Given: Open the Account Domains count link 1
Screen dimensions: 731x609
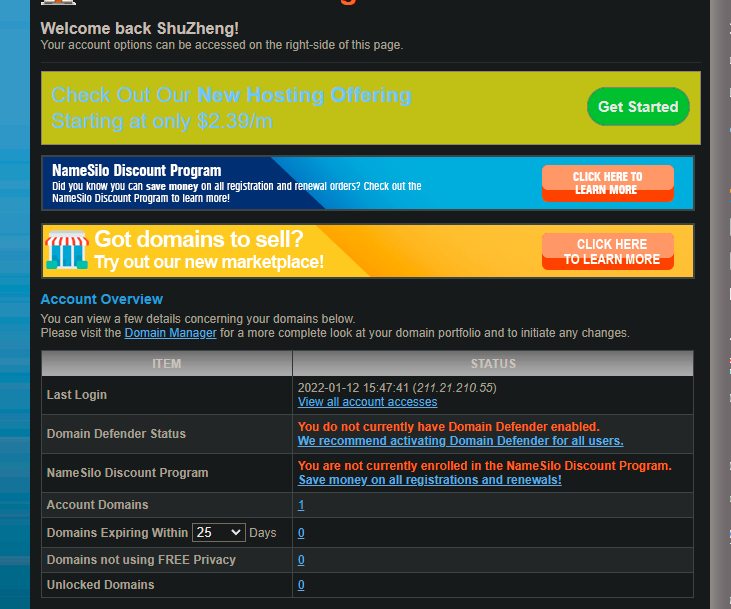Looking at the screenshot, I should click(x=301, y=505).
